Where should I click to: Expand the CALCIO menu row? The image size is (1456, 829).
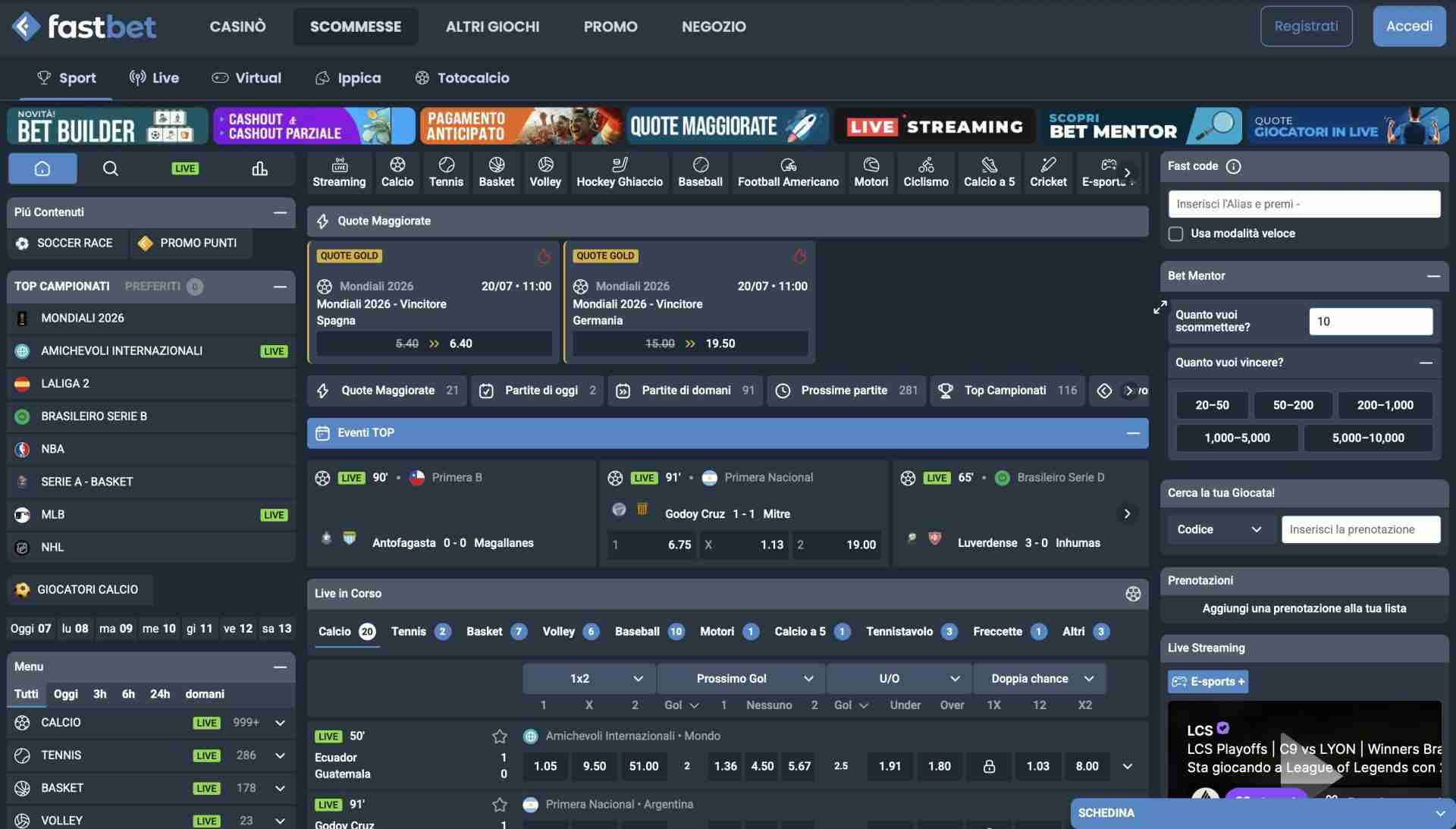click(x=280, y=723)
